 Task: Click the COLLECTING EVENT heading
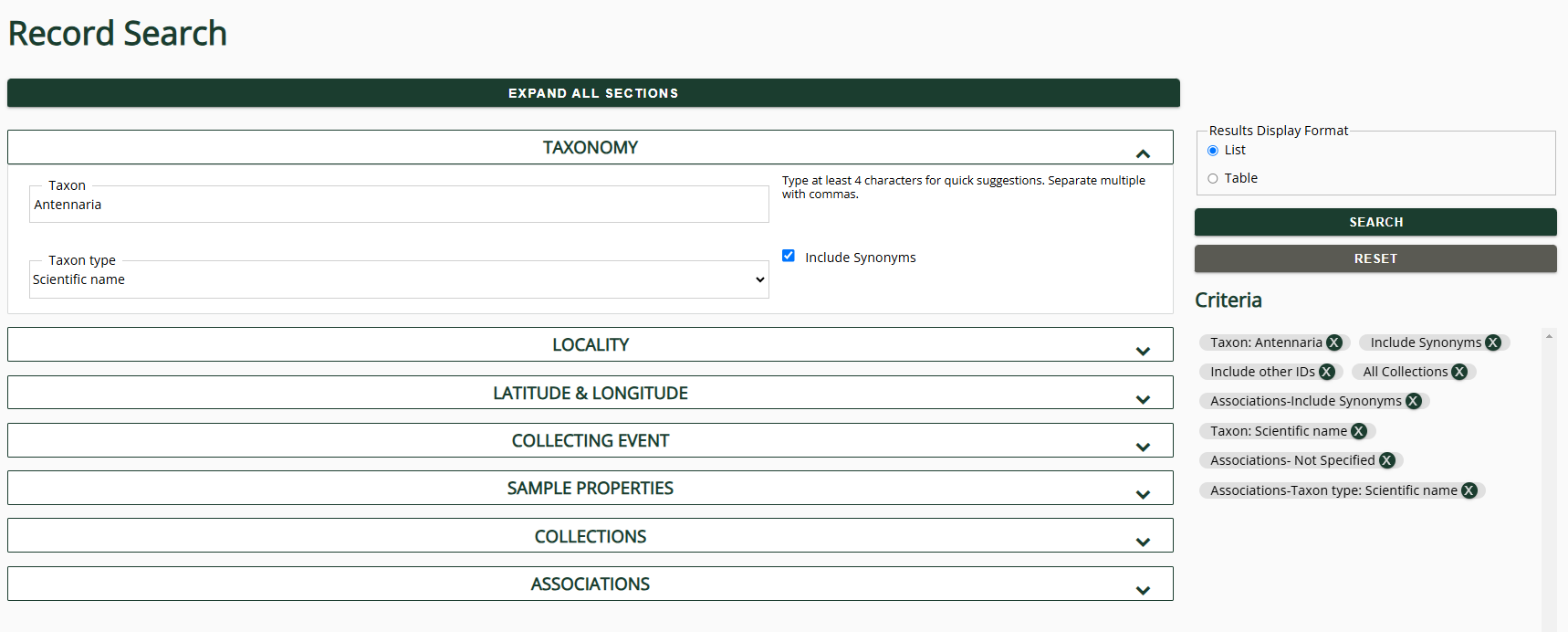coord(591,440)
